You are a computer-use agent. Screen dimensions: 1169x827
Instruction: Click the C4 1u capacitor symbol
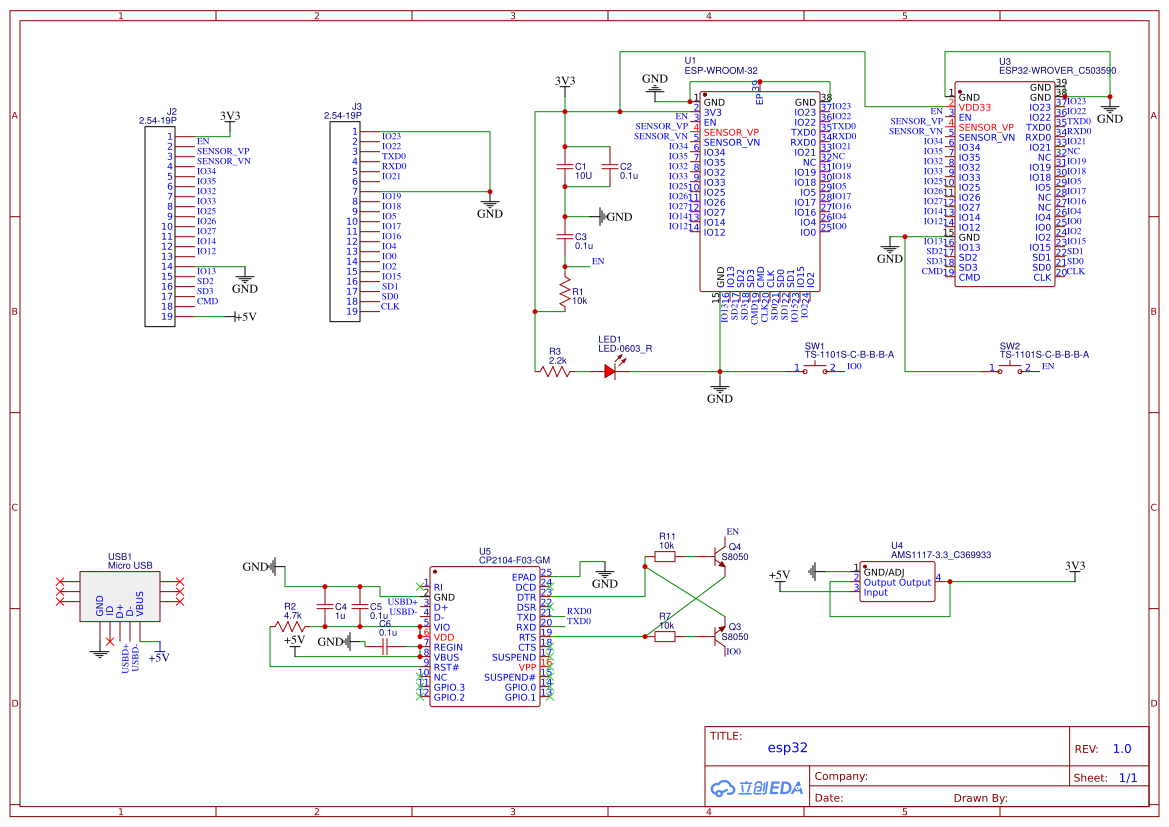click(x=324, y=606)
